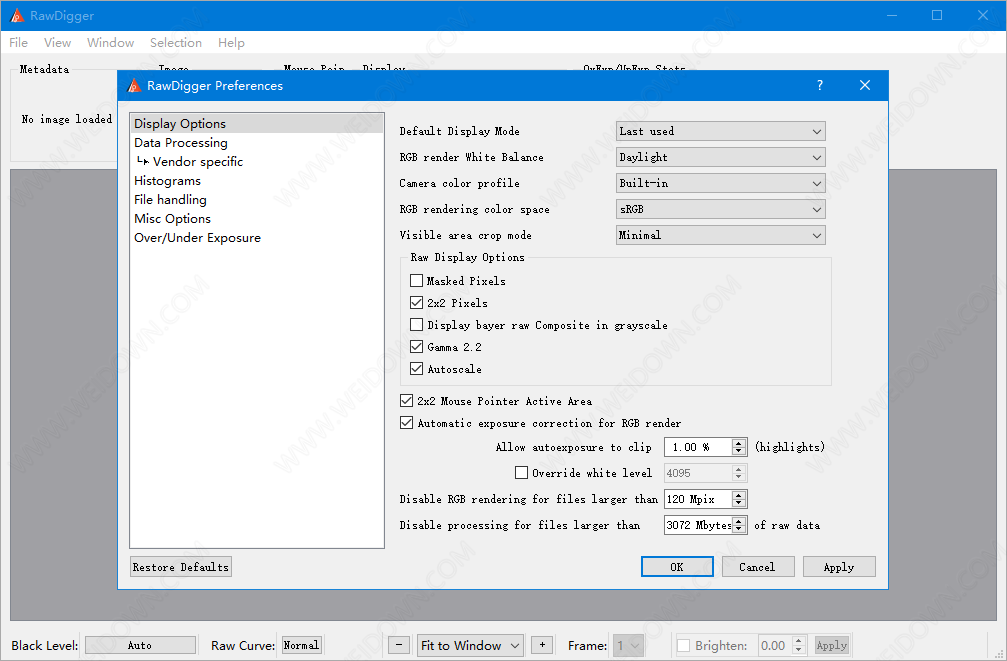Select Data Processing preferences page

[x=257, y=143]
